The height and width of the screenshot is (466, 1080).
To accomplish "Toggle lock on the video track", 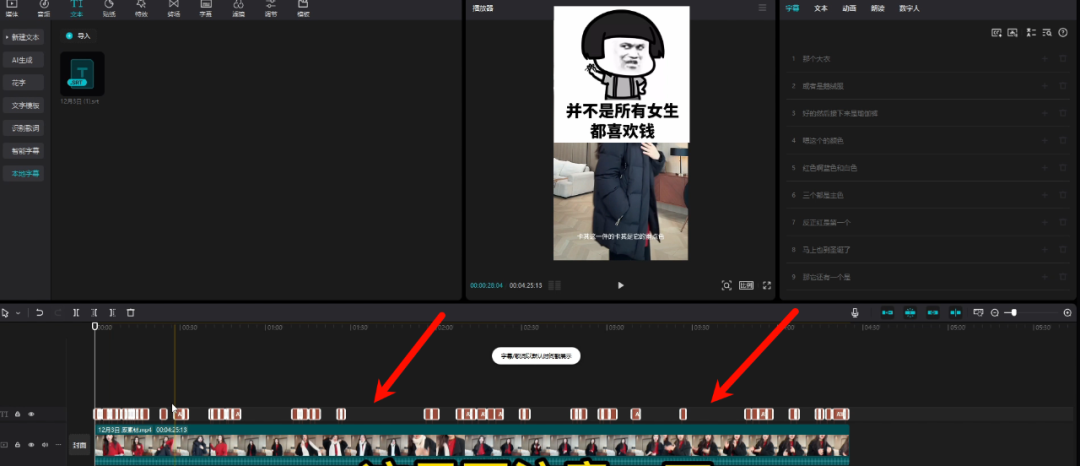I will point(18,445).
